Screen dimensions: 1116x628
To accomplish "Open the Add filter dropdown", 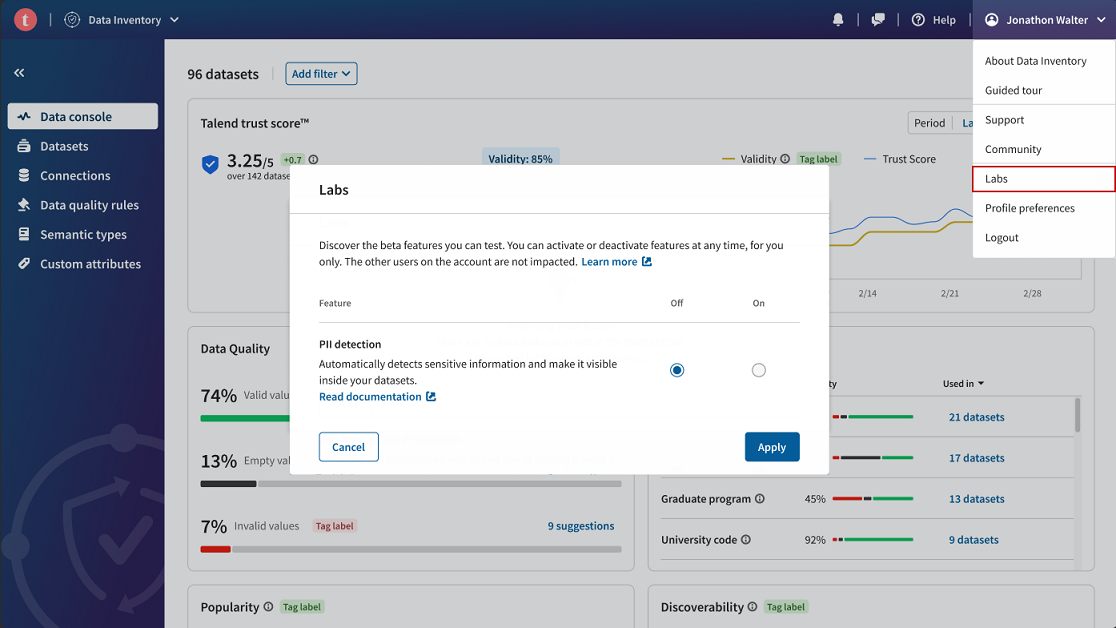I will 321,74.
